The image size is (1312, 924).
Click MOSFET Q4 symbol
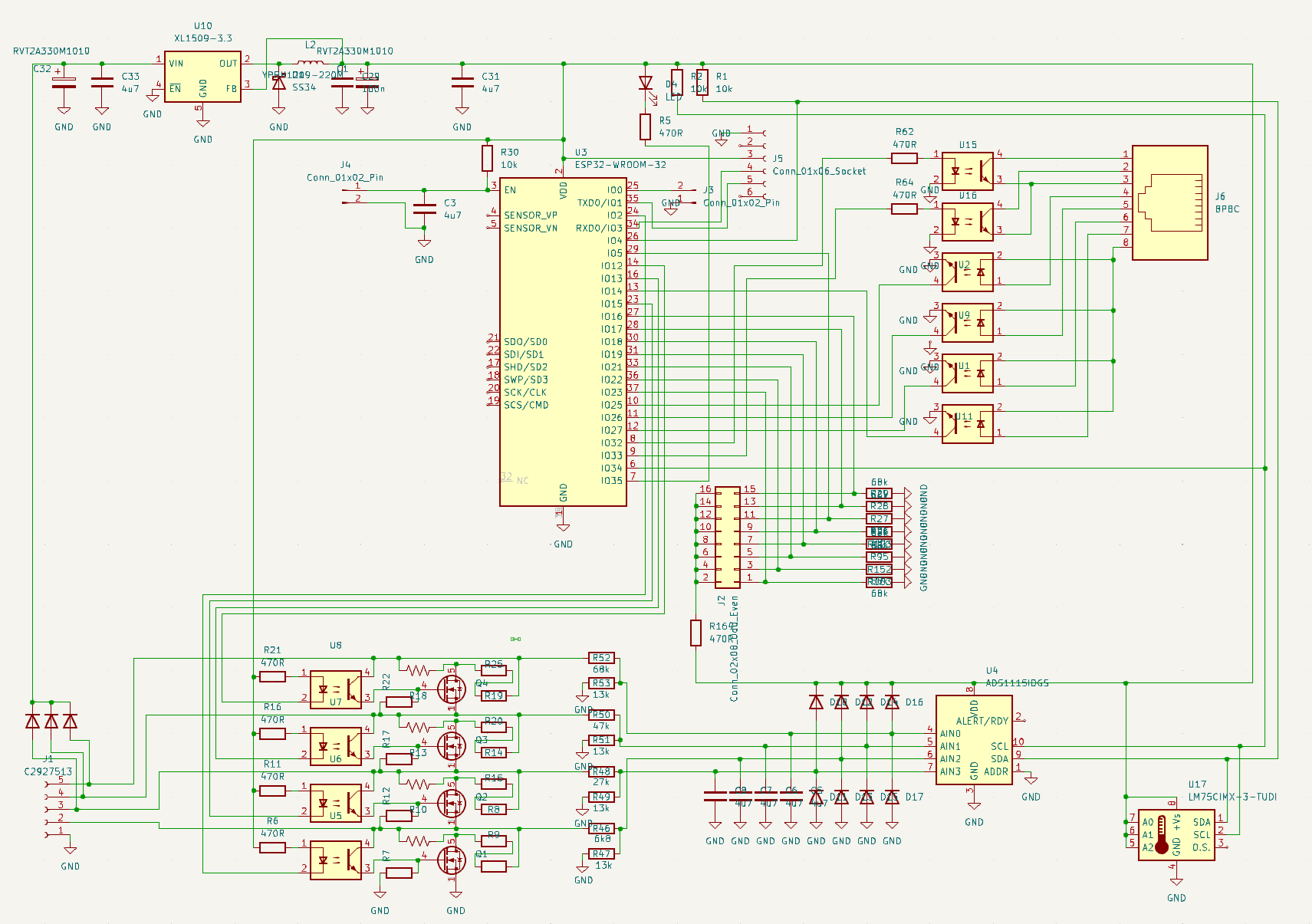(452, 689)
